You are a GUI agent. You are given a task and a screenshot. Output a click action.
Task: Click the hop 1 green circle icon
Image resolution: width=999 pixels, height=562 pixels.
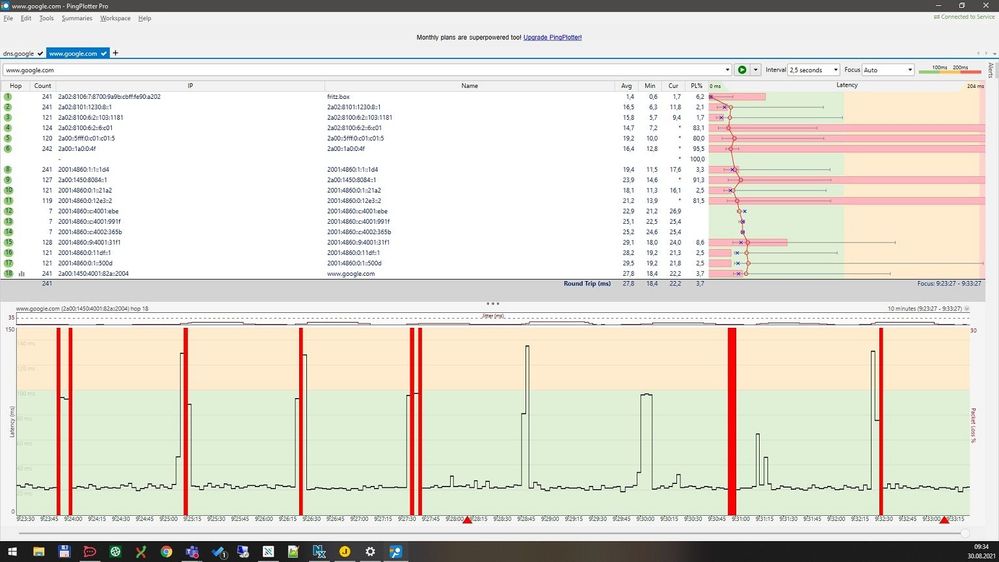pos(8,97)
